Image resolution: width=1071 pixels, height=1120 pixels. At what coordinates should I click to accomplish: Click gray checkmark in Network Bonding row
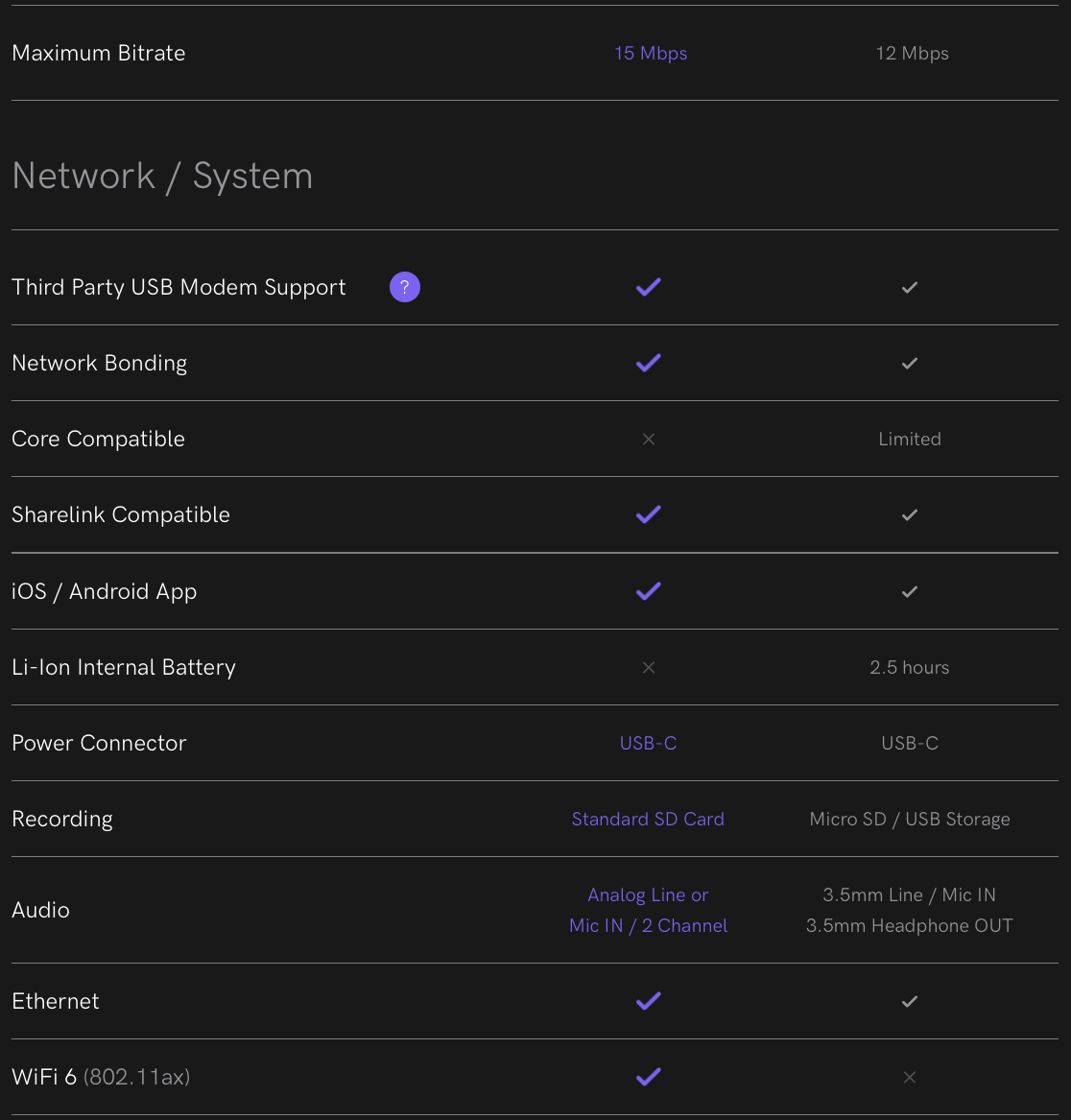click(910, 364)
